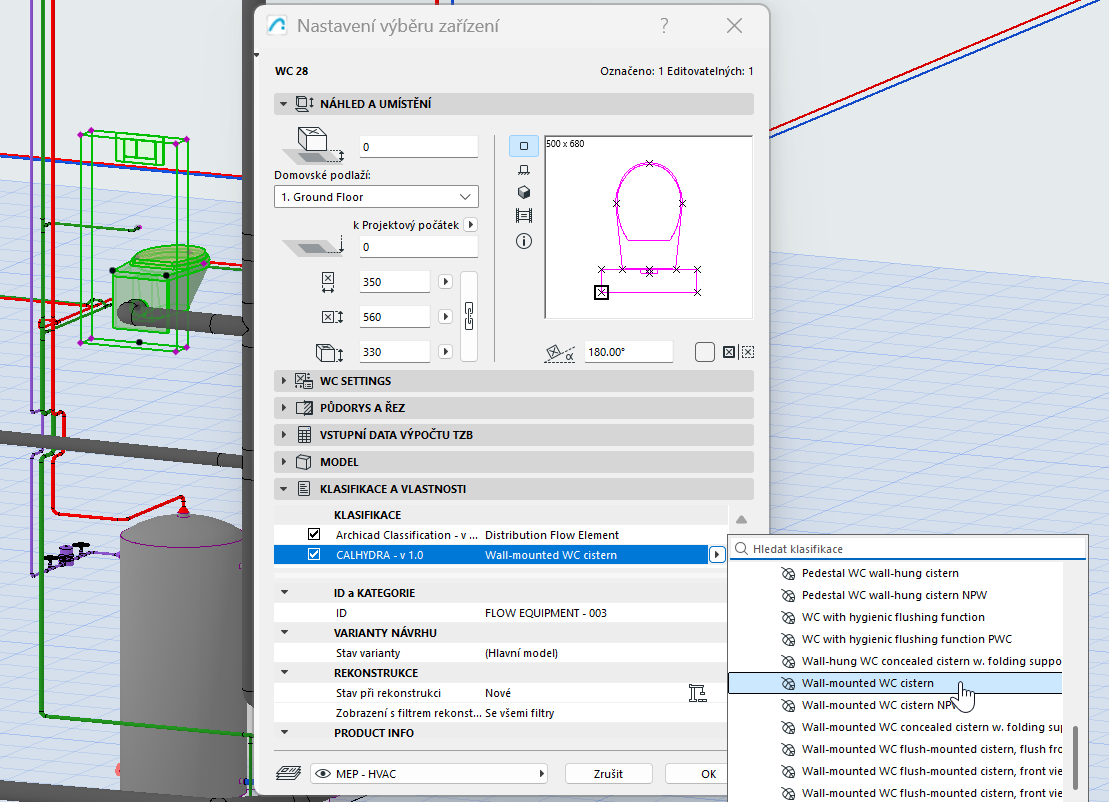Click the OK button
The height and width of the screenshot is (802, 1109).
click(x=708, y=773)
